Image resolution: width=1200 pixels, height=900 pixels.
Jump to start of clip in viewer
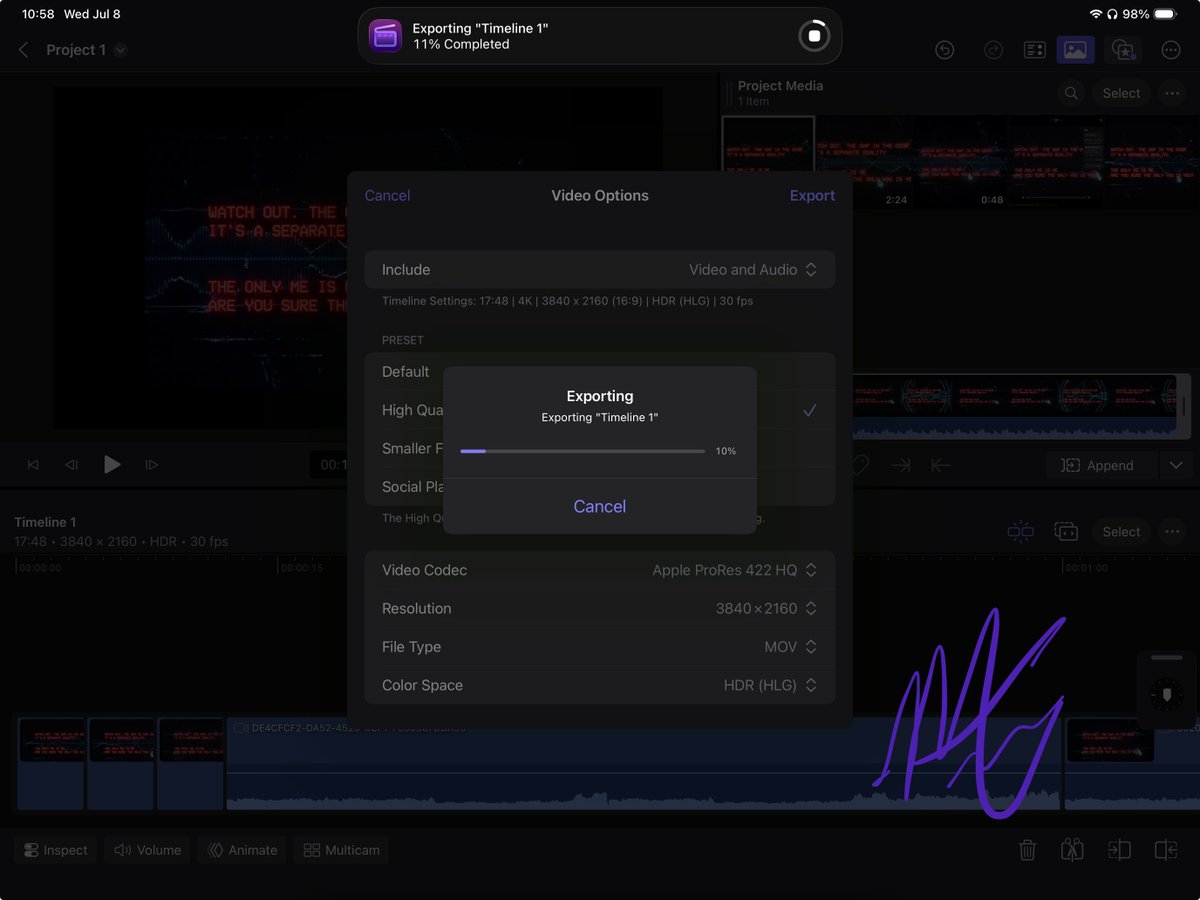33,465
